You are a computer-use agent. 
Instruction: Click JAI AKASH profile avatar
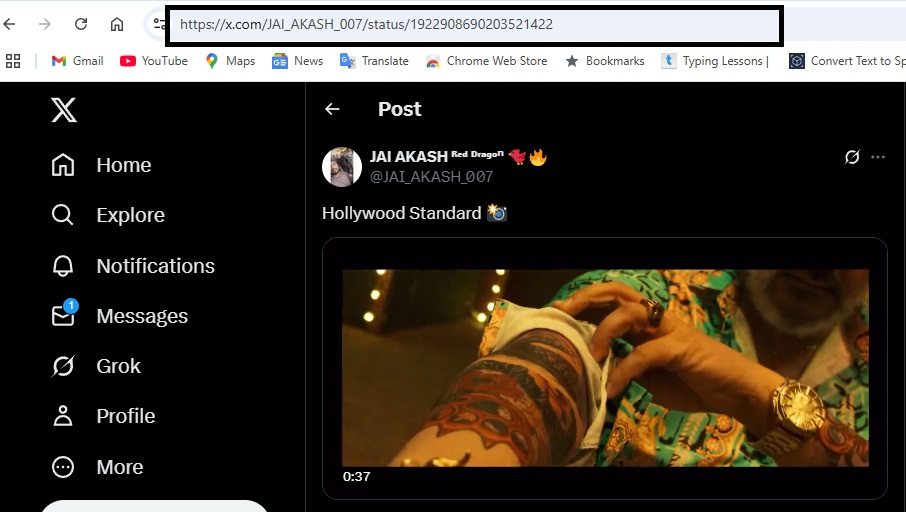click(x=342, y=167)
